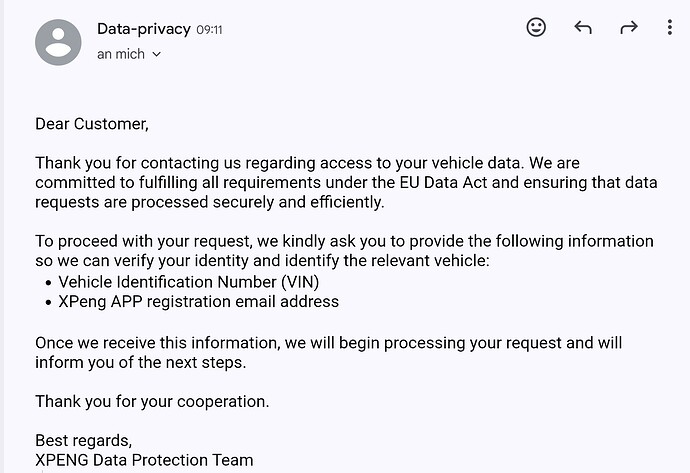Select the Data-privacy sender name
Screen dimensions: 690x473
coord(143,29)
